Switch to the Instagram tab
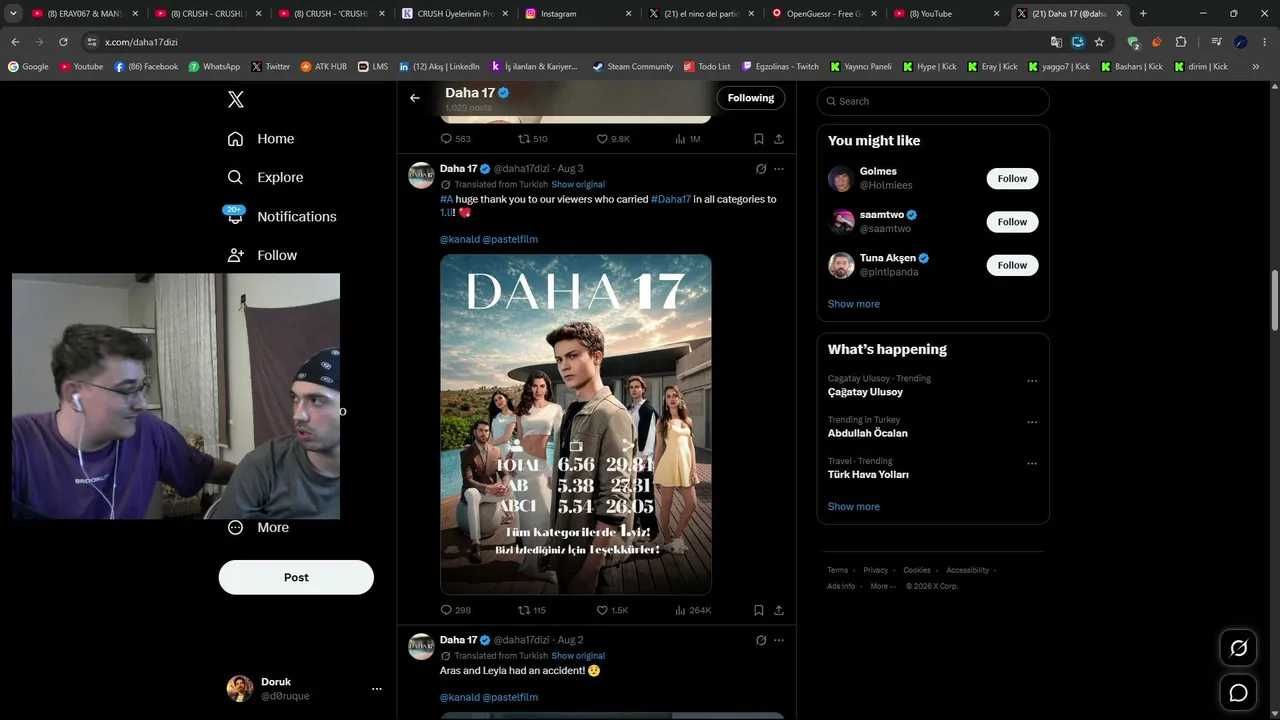1280x720 pixels. 579,14
